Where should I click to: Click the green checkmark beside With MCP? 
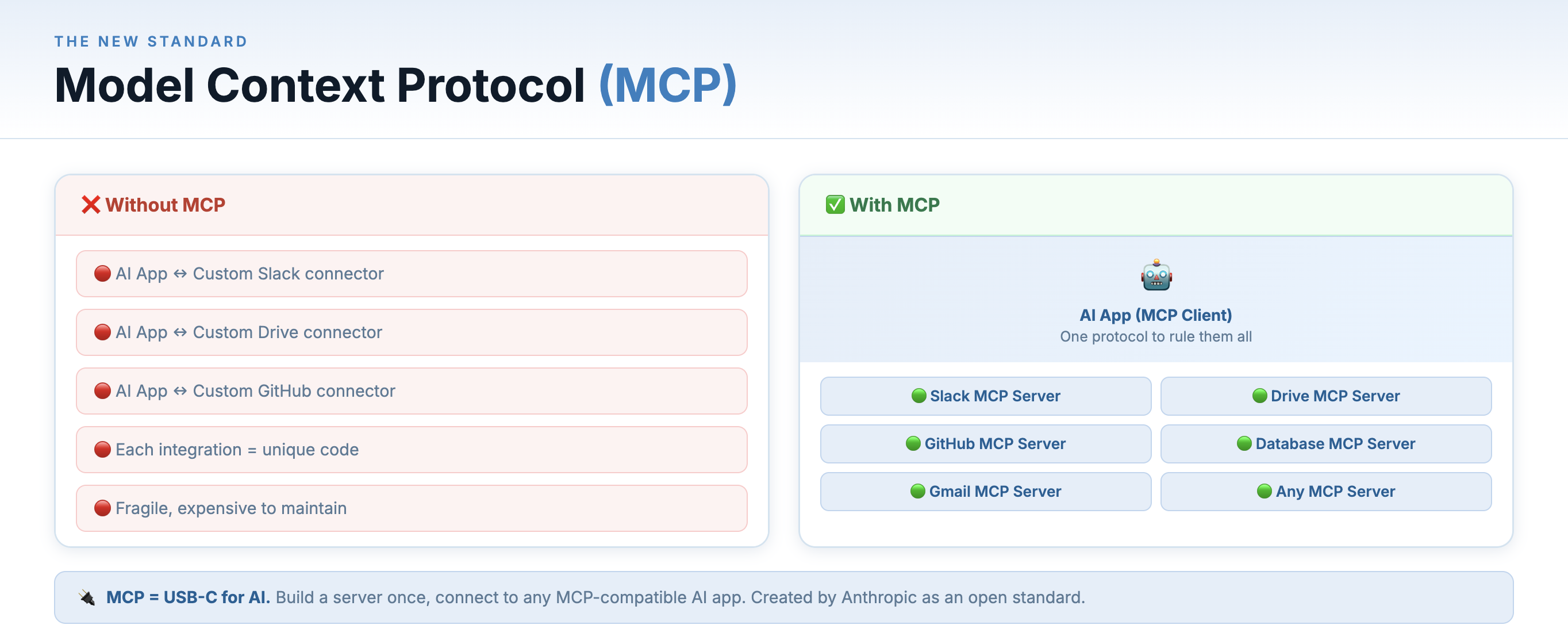coord(834,205)
